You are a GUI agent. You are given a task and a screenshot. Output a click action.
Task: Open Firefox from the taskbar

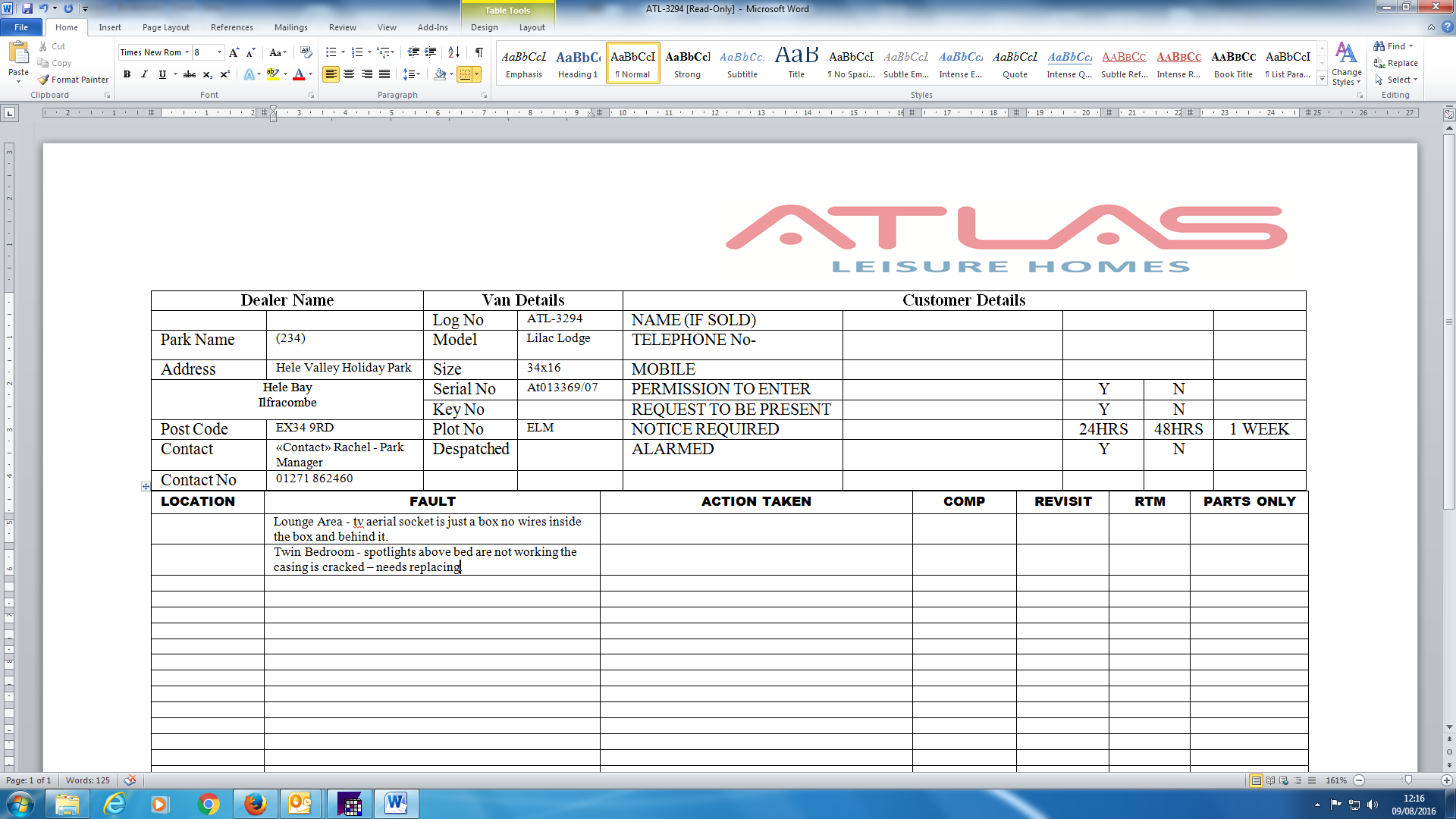(x=256, y=804)
